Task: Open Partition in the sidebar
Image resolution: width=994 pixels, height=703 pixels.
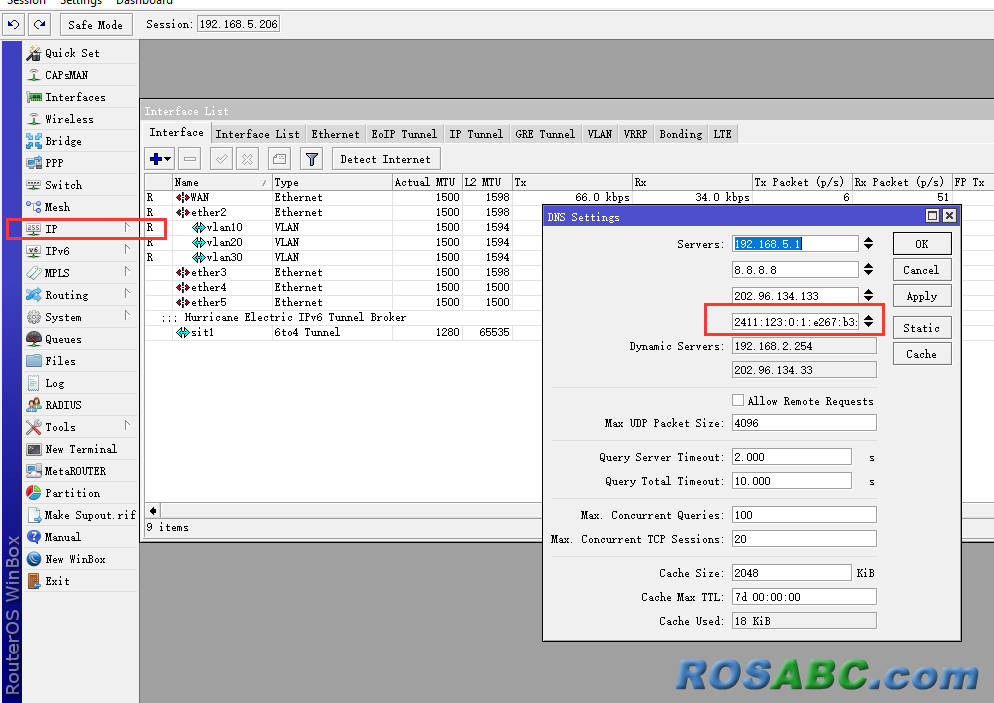Action: click(x=81, y=493)
